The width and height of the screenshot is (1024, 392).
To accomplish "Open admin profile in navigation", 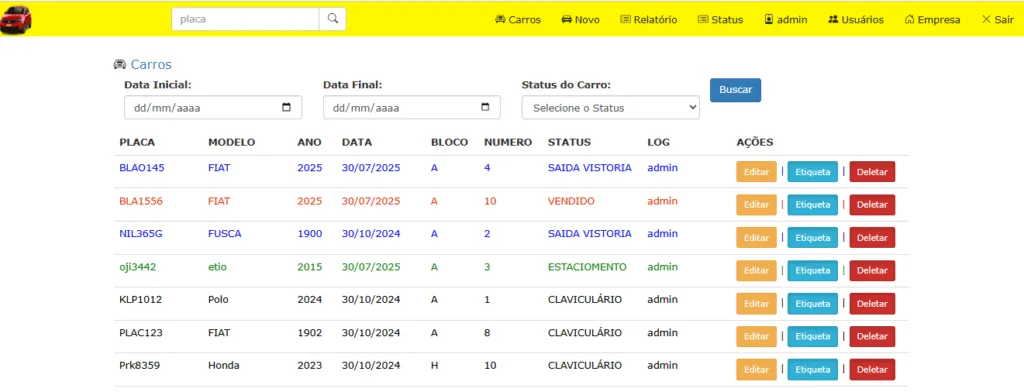I will coord(786,20).
